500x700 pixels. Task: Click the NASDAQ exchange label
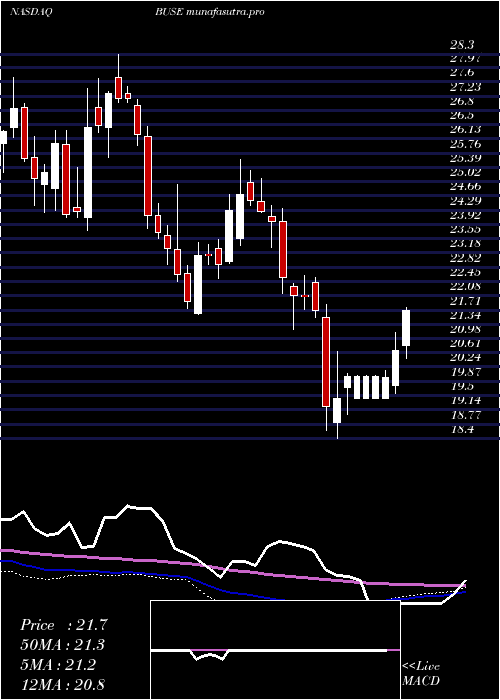tap(31, 12)
